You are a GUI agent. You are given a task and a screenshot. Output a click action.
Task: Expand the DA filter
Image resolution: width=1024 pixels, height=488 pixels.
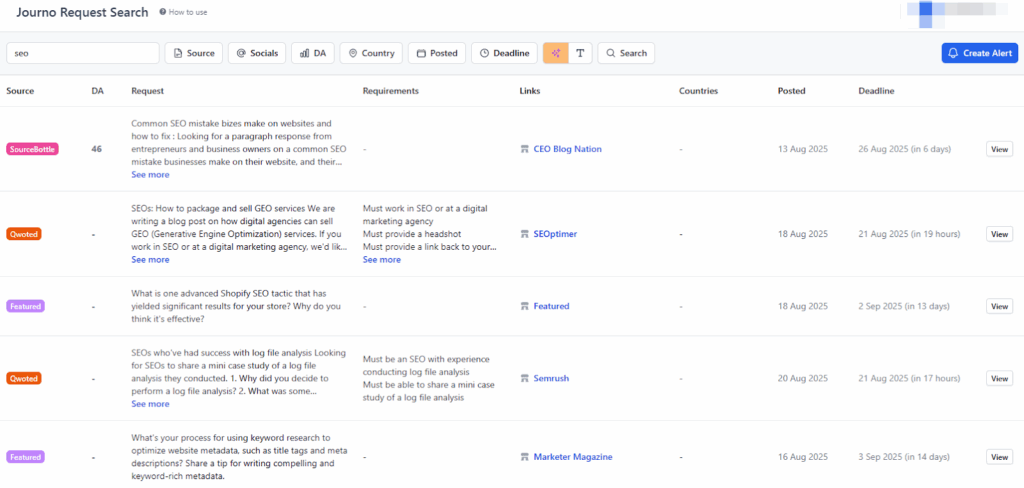tap(313, 53)
